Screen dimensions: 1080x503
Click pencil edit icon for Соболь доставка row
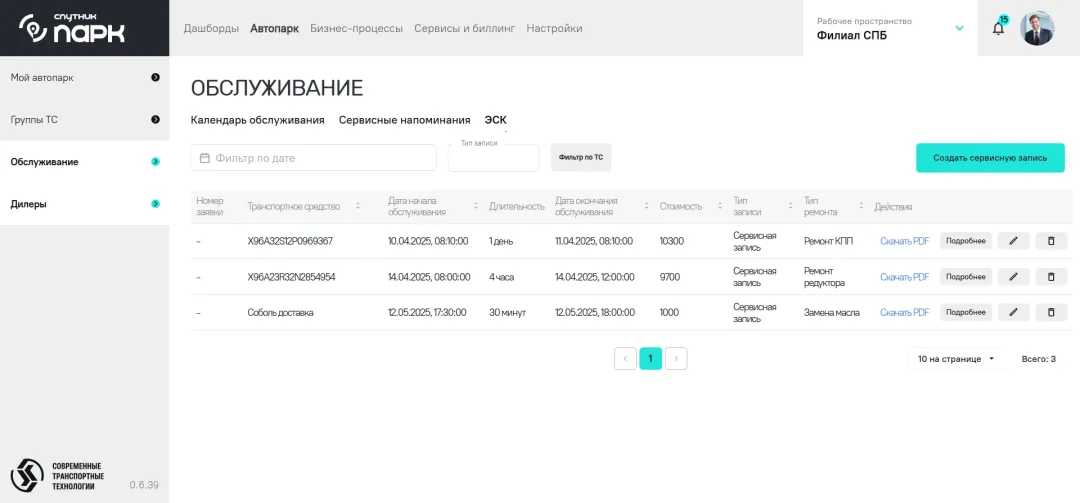[1013, 312]
